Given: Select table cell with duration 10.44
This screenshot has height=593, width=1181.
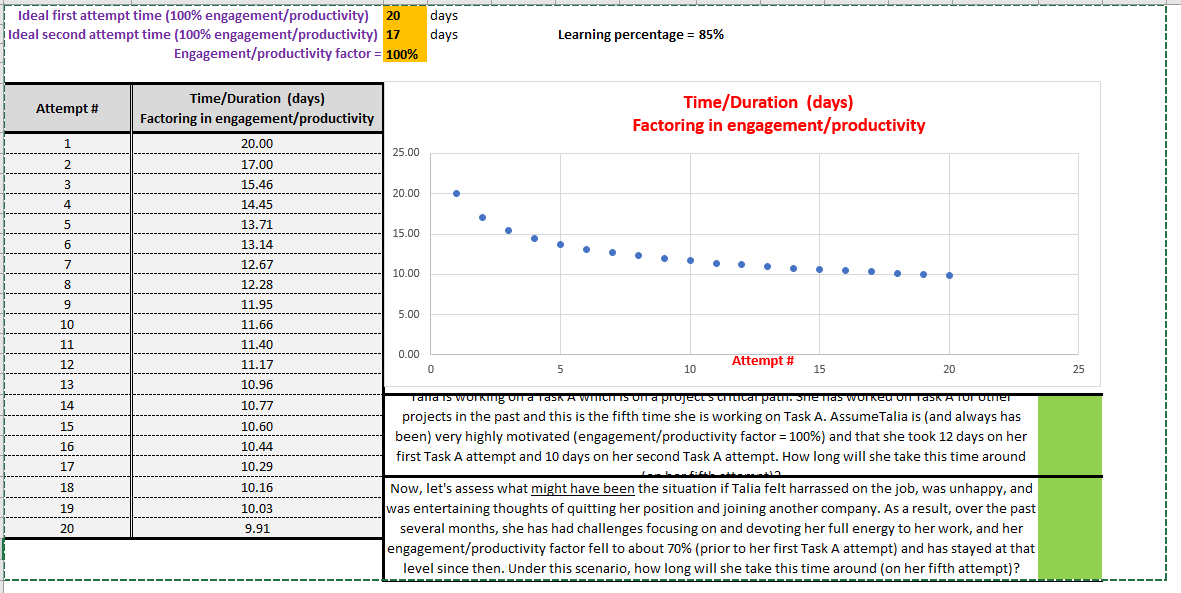Looking at the screenshot, I should pos(257,446).
